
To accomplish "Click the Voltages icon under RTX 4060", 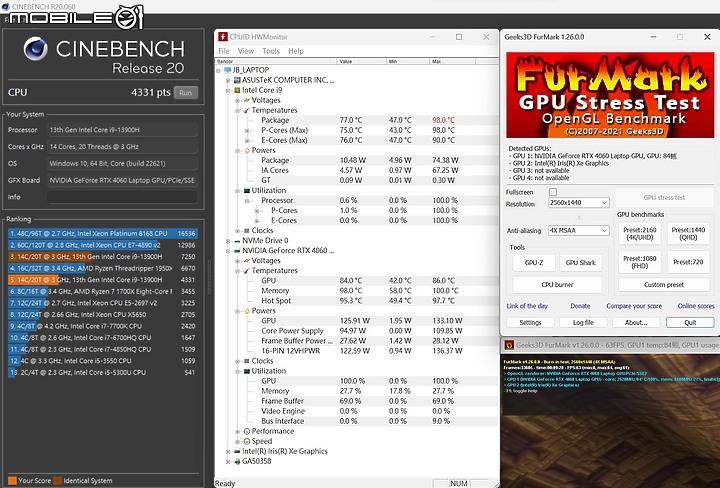I will (247, 261).
